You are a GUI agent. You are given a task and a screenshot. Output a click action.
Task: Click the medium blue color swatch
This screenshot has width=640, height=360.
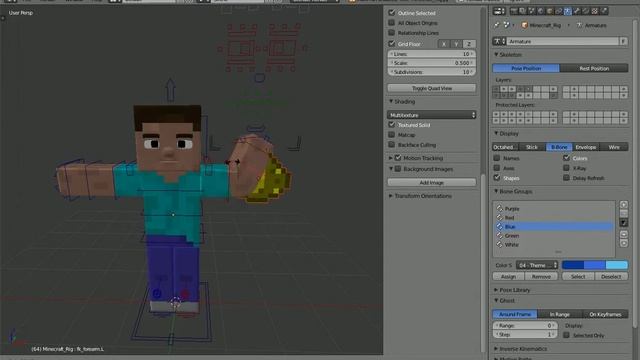pos(595,265)
